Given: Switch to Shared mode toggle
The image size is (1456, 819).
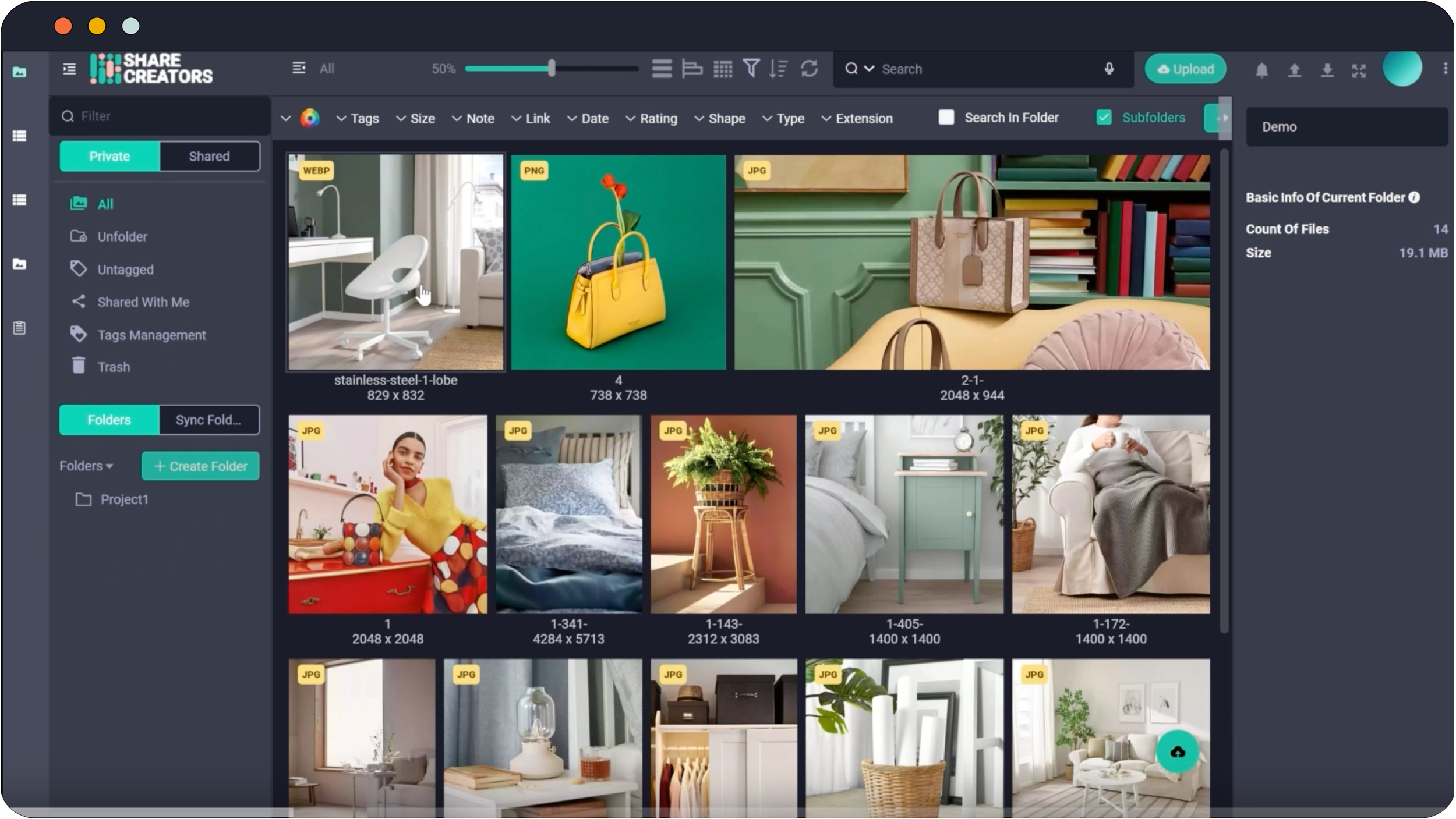Looking at the screenshot, I should 209,156.
